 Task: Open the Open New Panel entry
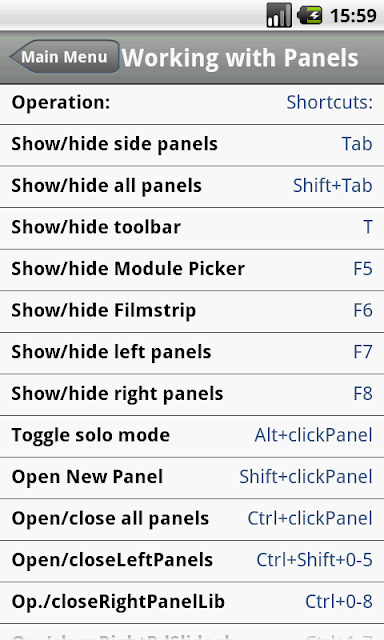pyautogui.click(x=192, y=478)
